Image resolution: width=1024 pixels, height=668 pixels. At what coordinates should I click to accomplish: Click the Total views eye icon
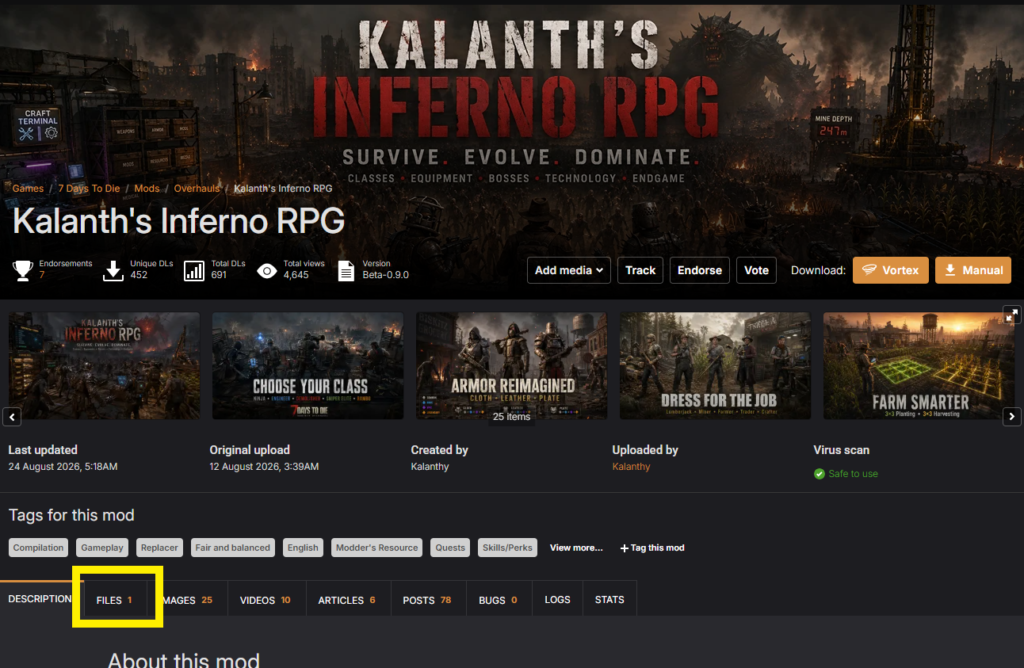tap(266, 270)
